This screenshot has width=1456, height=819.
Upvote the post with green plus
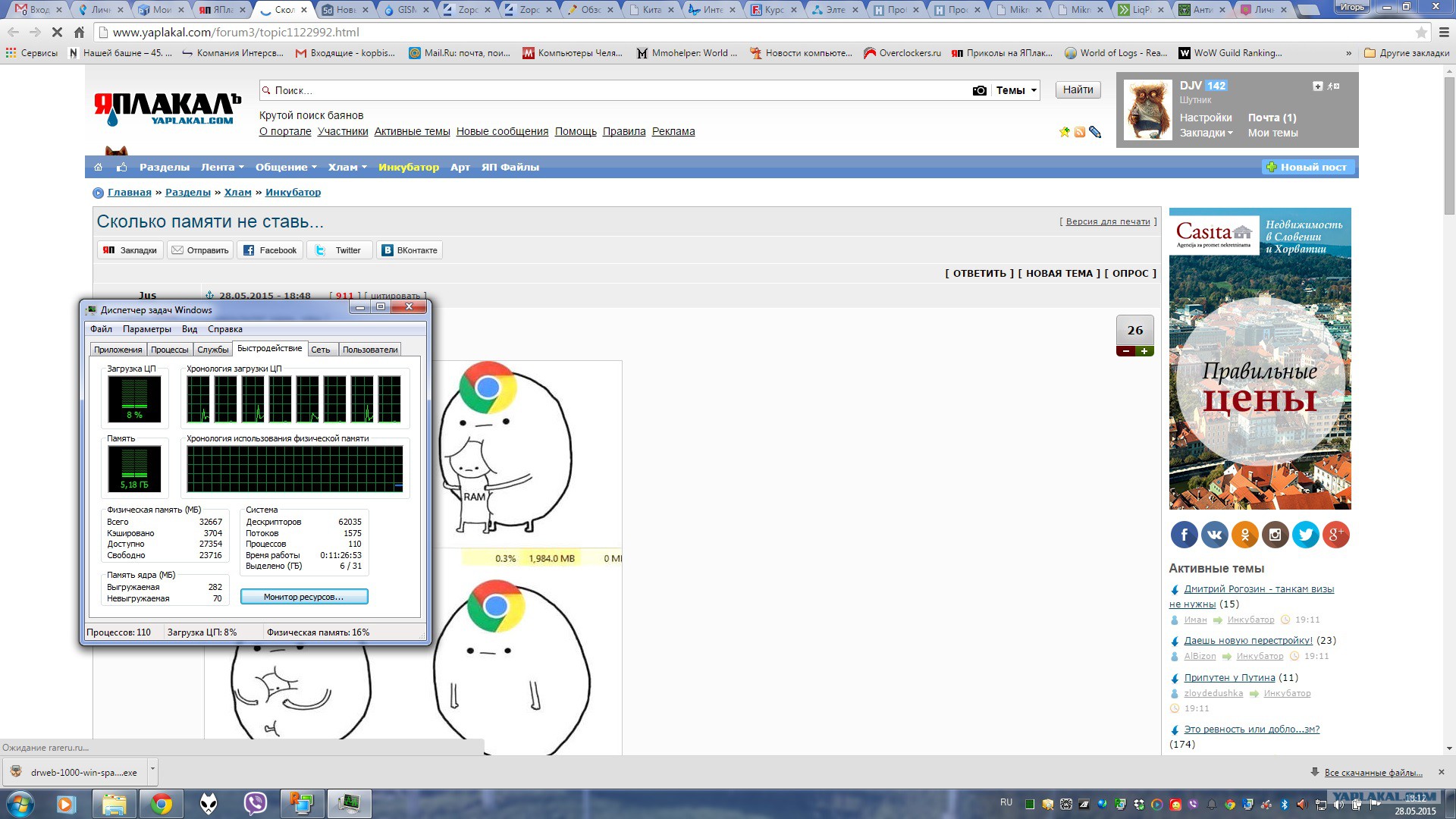point(1144,351)
